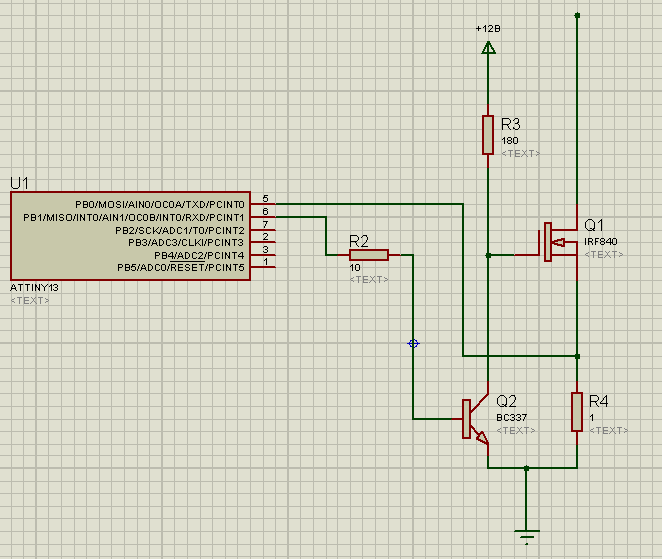Select the Q2 BC337 transistor symbol
Viewport: 662px width, 559px height.
(x=474, y=419)
